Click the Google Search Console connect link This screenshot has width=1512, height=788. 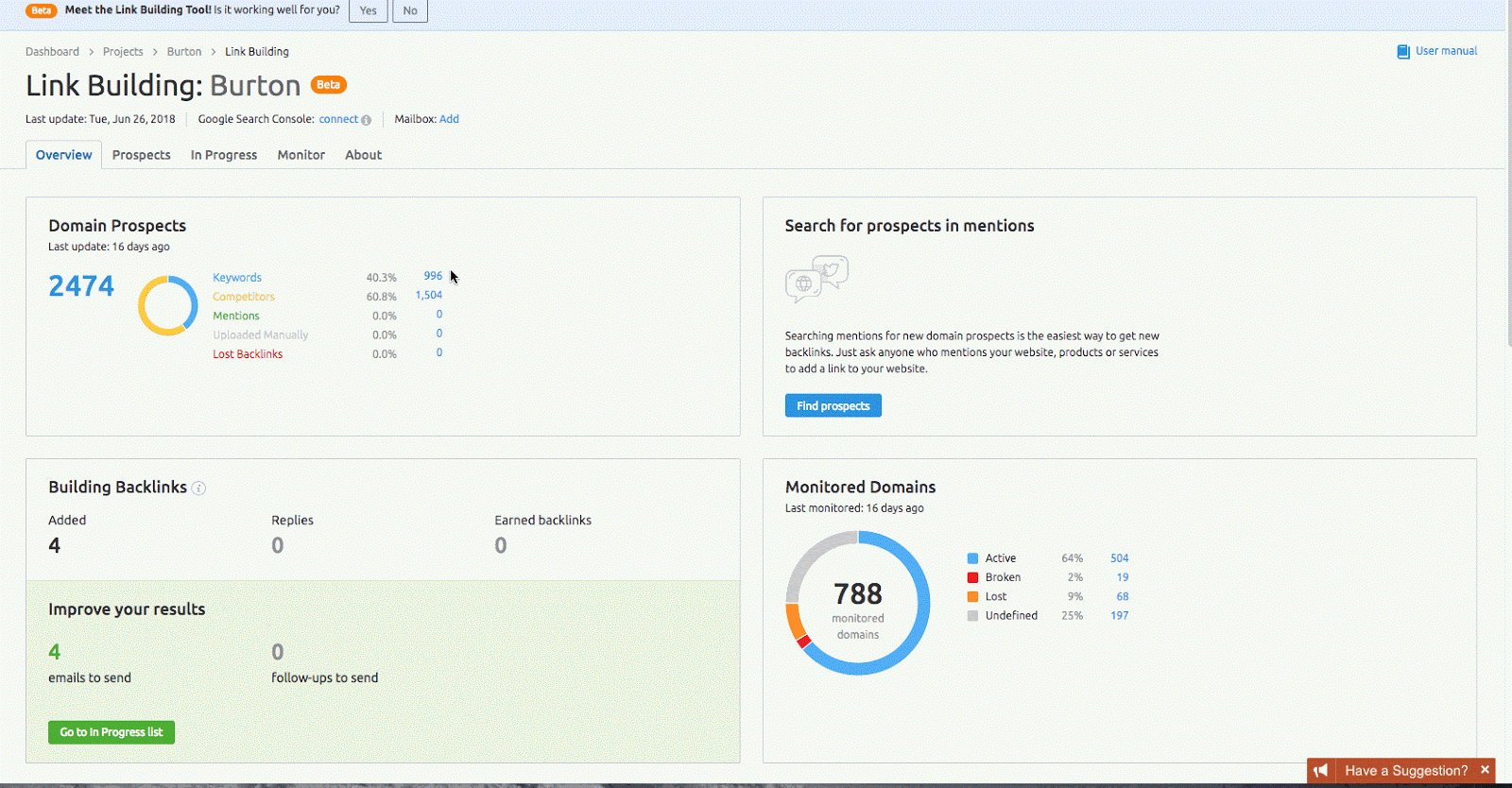[338, 119]
